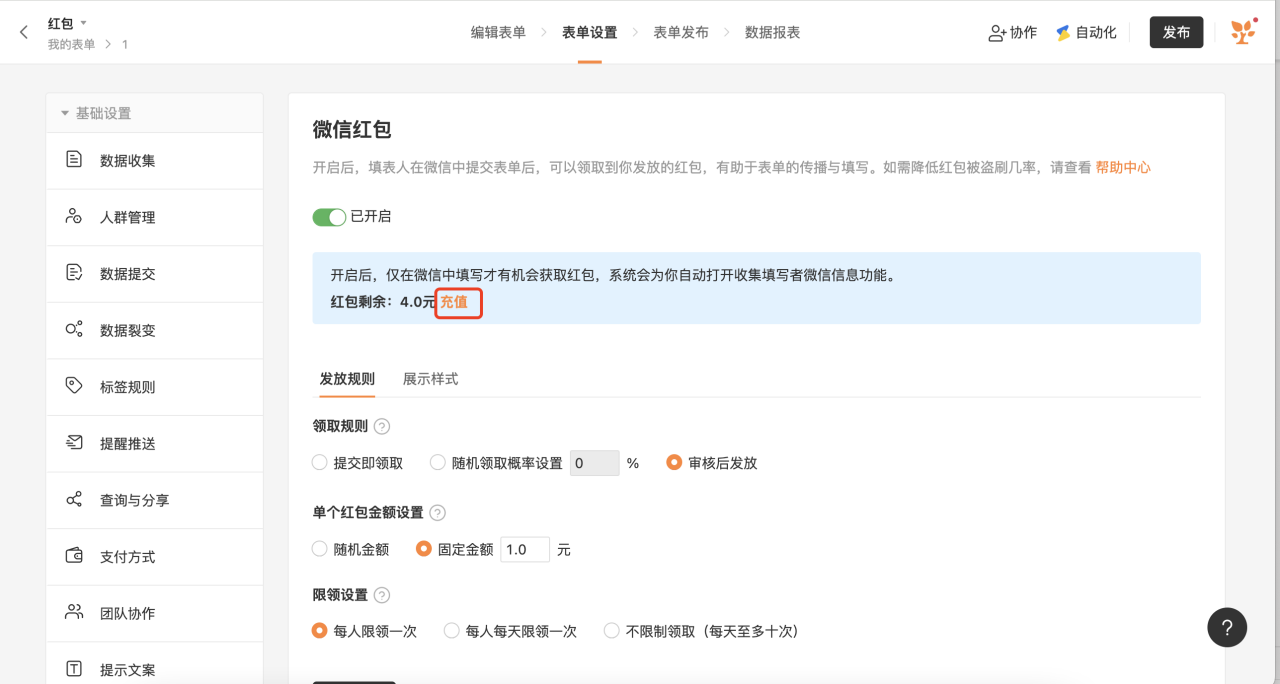Show help for 单个红包金额设置
The image size is (1280, 684).
[x=437, y=513]
